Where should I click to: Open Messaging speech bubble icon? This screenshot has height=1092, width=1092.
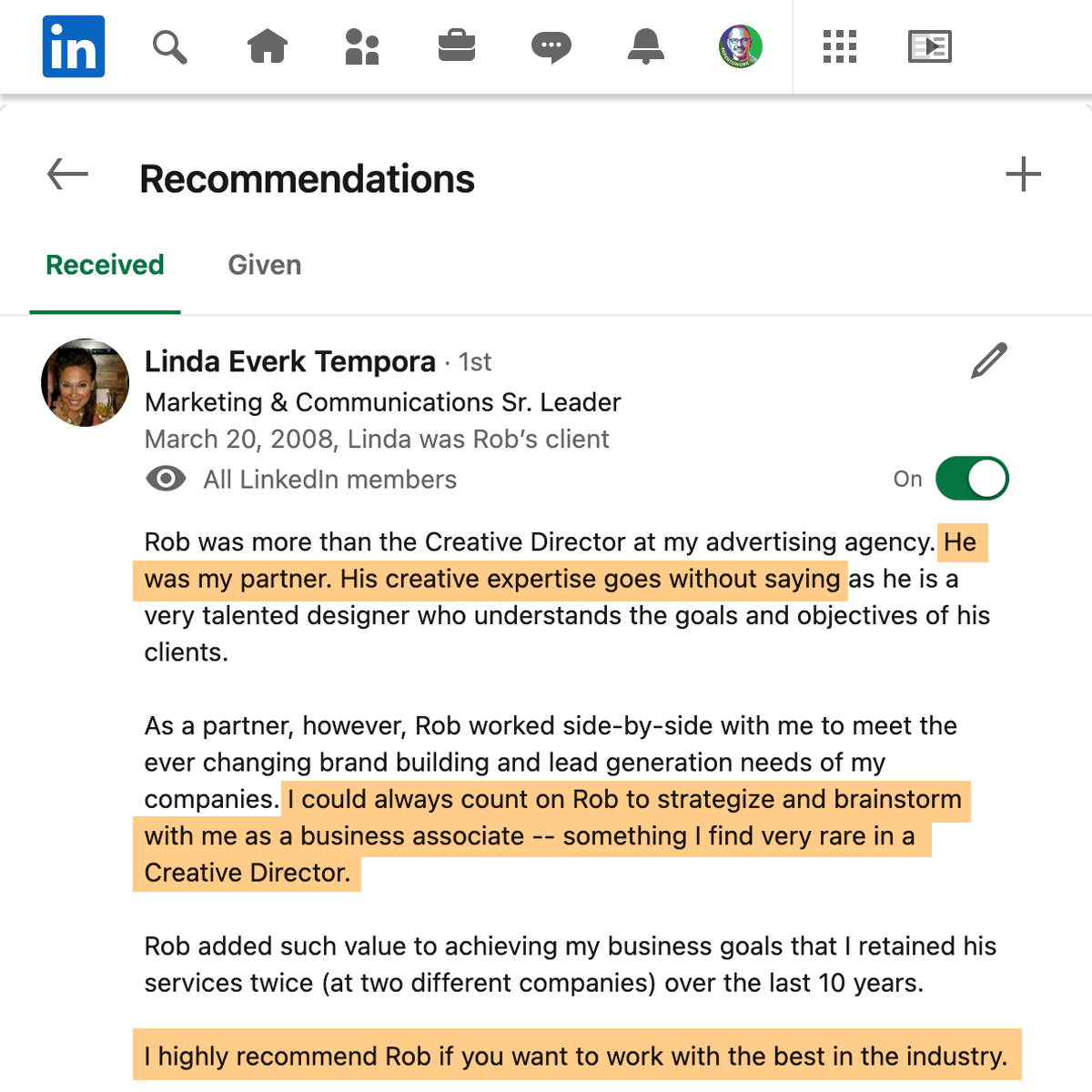551,46
